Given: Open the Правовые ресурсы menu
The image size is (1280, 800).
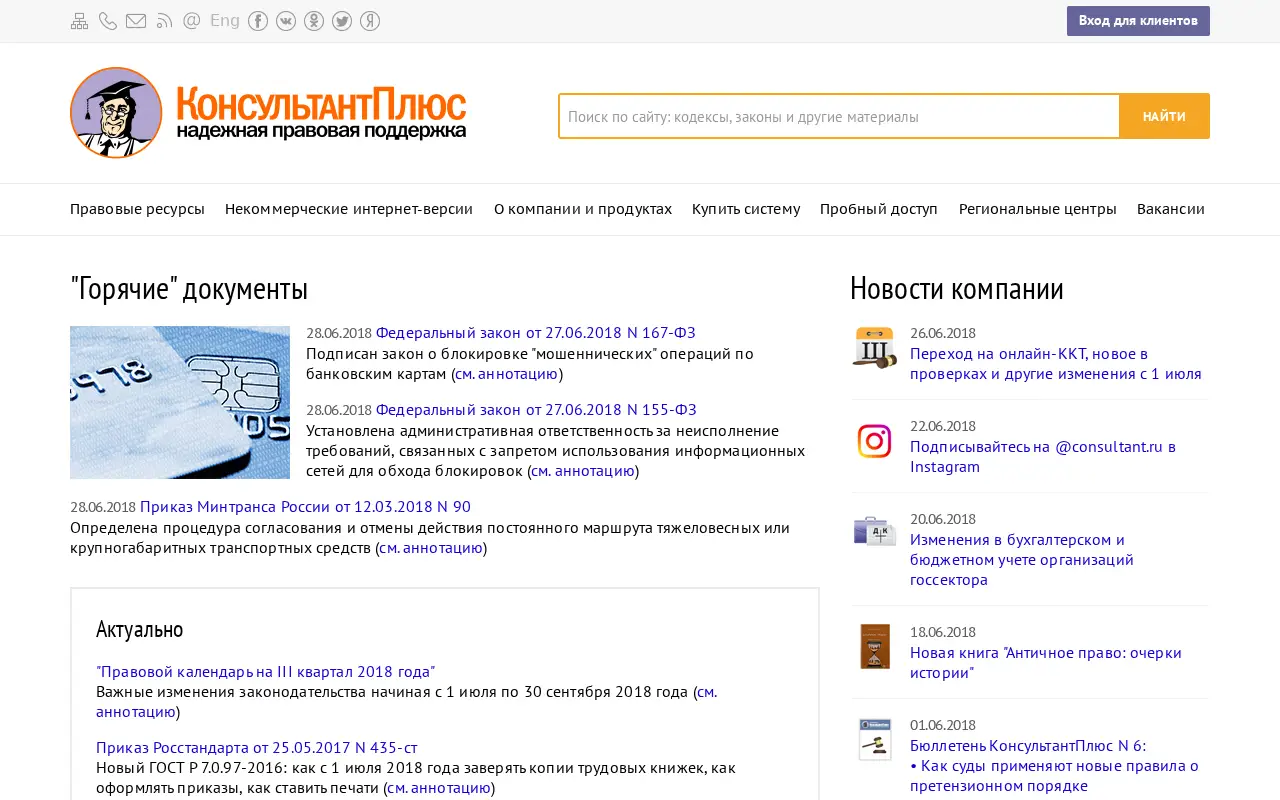Looking at the screenshot, I should pyautogui.click(x=137, y=209).
